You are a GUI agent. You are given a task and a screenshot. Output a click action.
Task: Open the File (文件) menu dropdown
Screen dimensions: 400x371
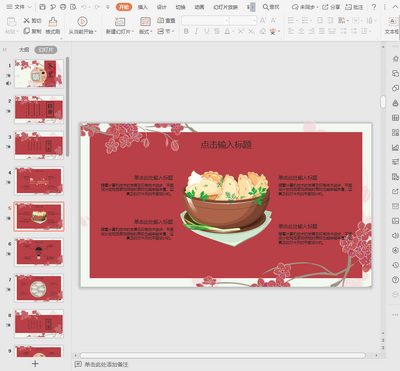click(19, 7)
